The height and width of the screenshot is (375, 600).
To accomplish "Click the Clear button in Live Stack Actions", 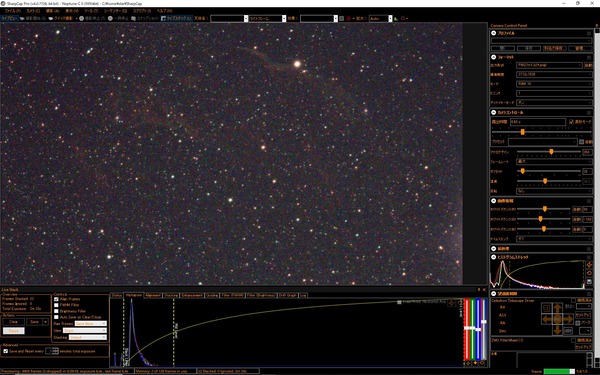I will point(13,322).
